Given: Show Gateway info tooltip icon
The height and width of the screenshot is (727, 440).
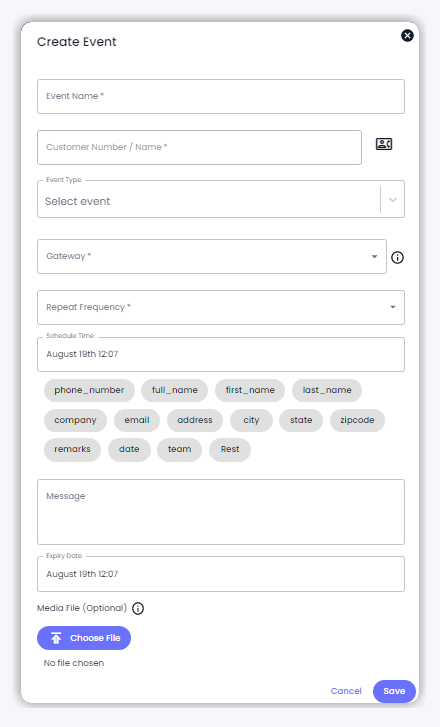Looking at the screenshot, I should click(x=397, y=257).
